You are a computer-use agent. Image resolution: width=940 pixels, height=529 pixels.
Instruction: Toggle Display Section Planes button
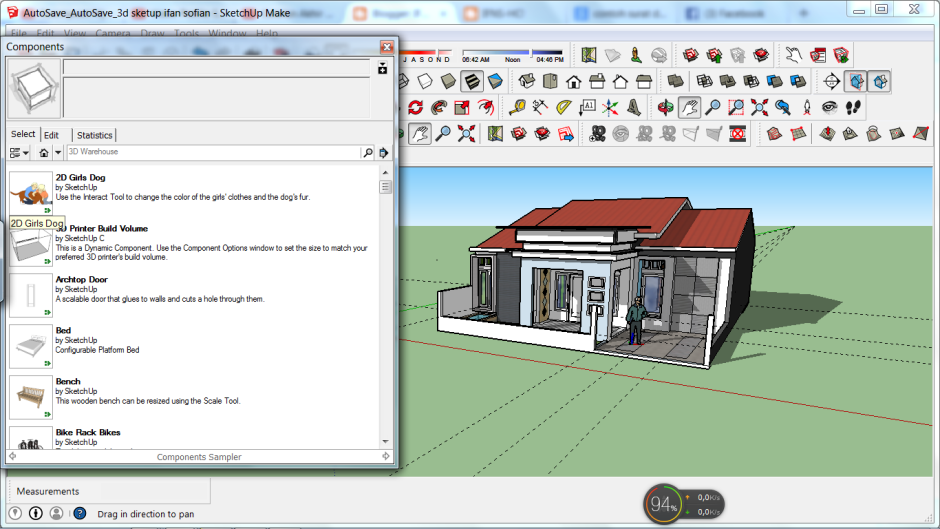(x=856, y=81)
